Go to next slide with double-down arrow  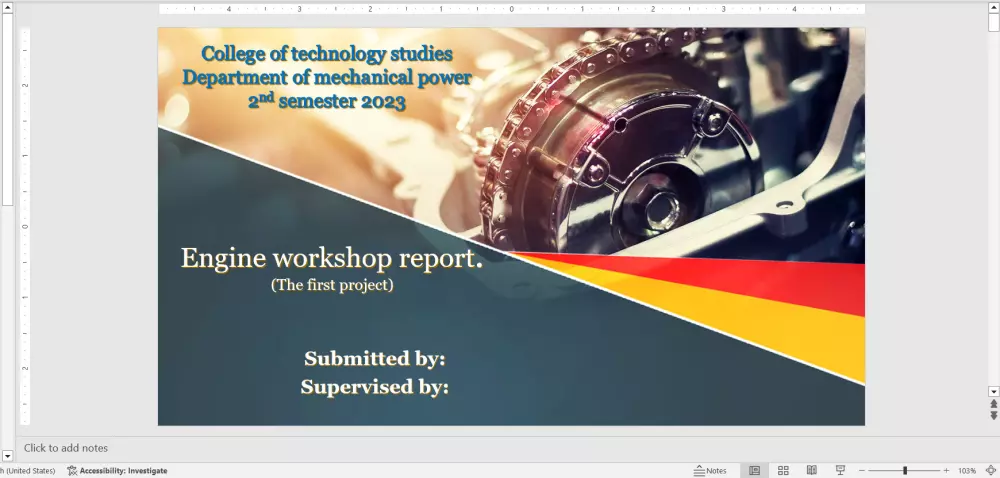993,415
